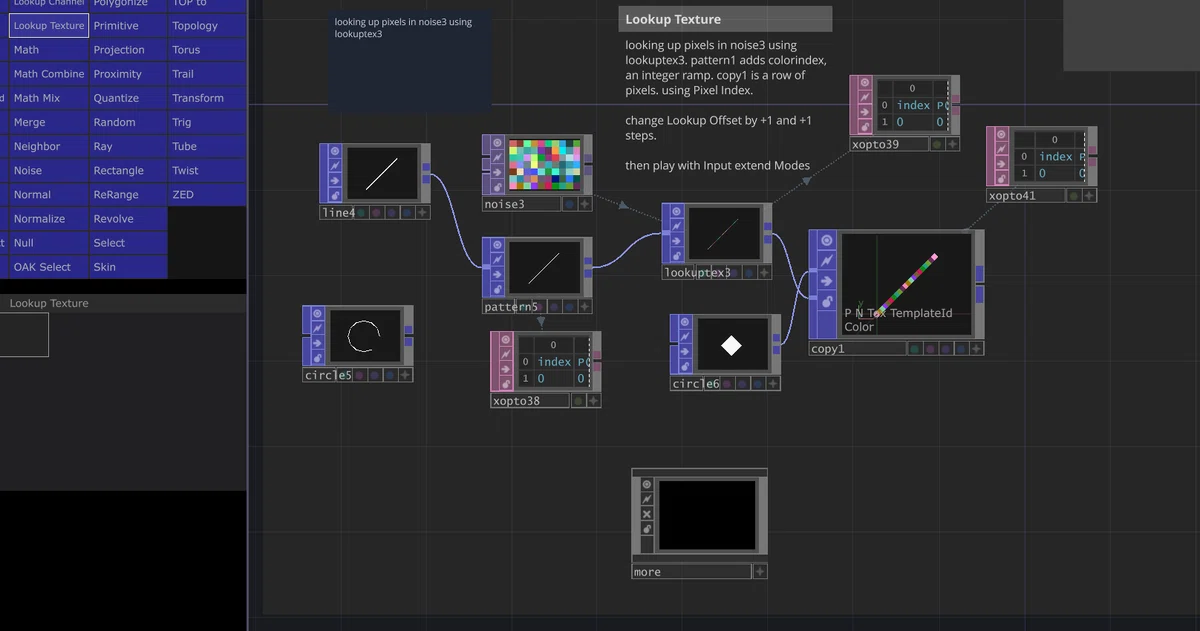Select ReRange operator from palette
The width and height of the screenshot is (1200, 631).
pos(128,195)
